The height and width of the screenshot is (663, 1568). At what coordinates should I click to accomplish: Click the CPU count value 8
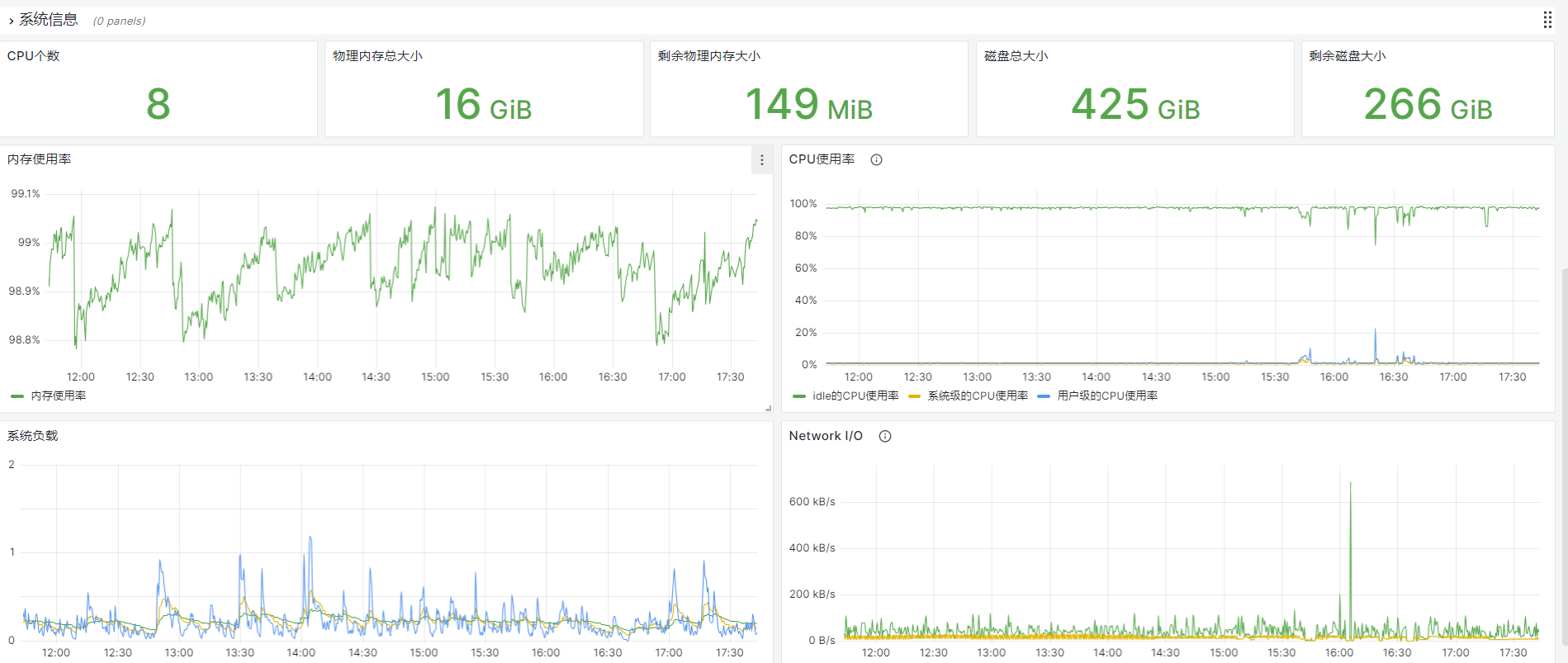pos(159,104)
